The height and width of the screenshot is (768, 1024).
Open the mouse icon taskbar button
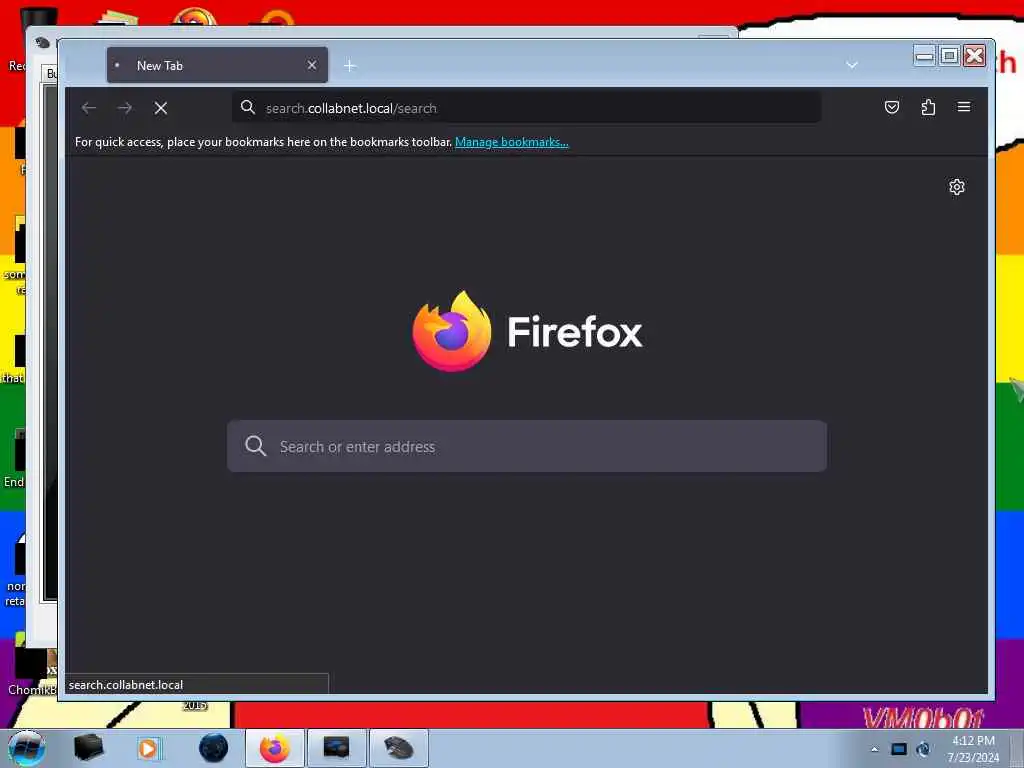[x=399, y=748]
